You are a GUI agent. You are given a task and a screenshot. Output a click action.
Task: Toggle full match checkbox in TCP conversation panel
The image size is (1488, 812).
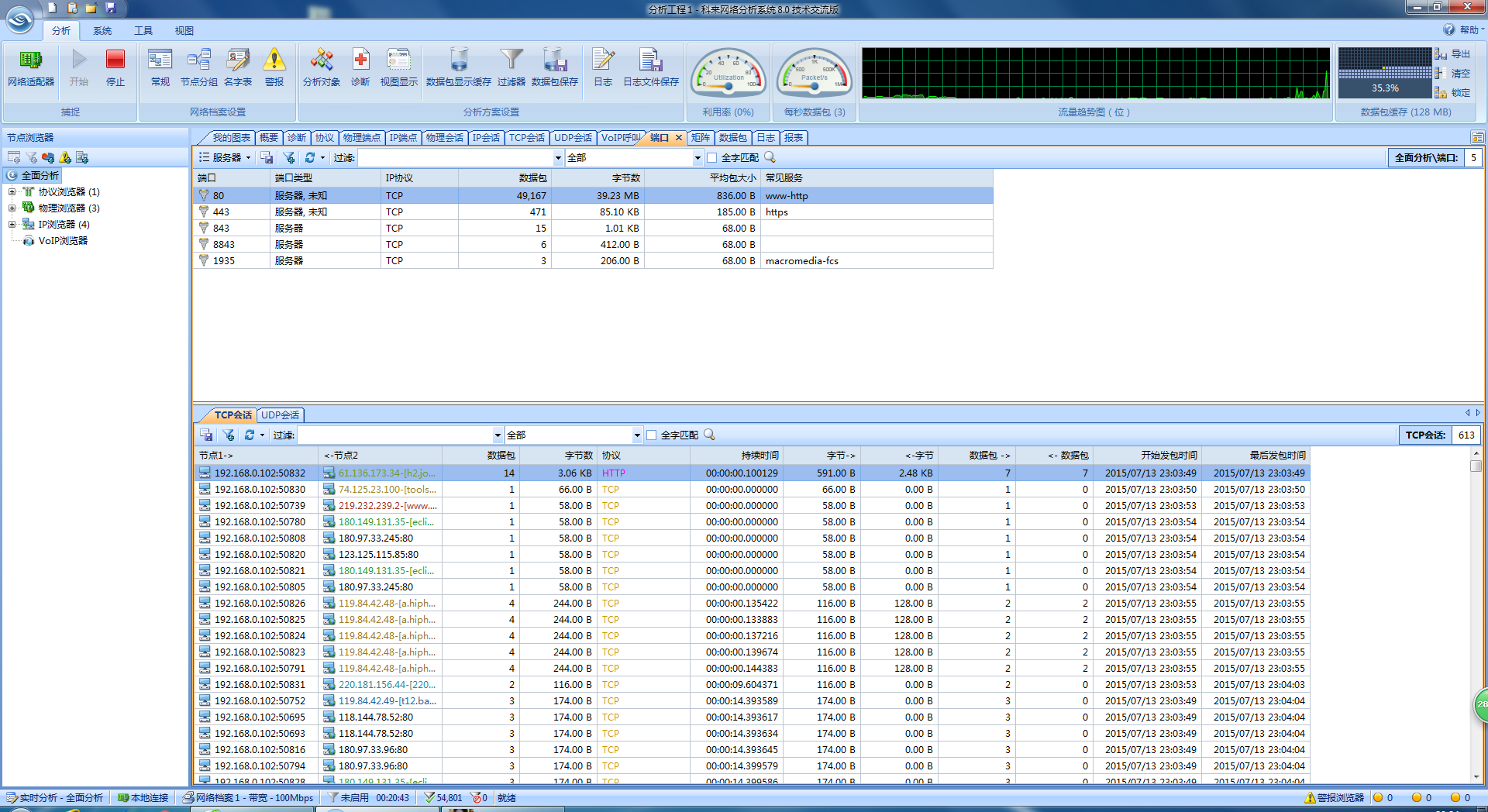tap(652, 435)
